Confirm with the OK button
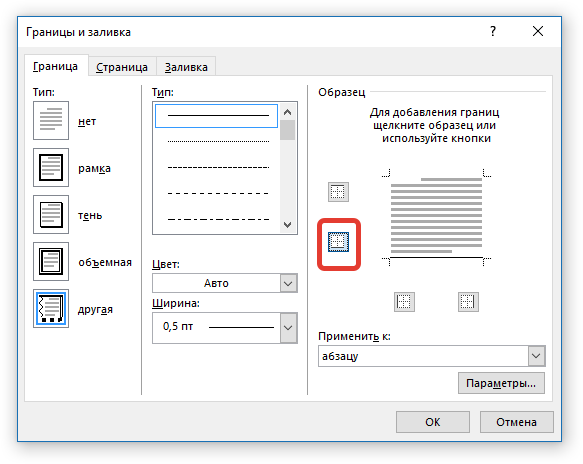Screen dimensions: 583x464 click(x=433, y=422)
